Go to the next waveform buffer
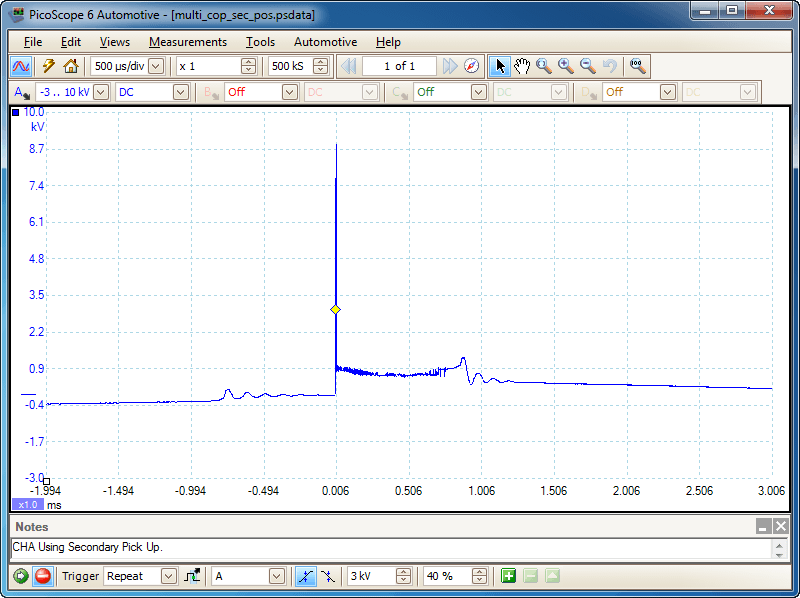Viewport: 800px width, 598px height. (450, 66)
